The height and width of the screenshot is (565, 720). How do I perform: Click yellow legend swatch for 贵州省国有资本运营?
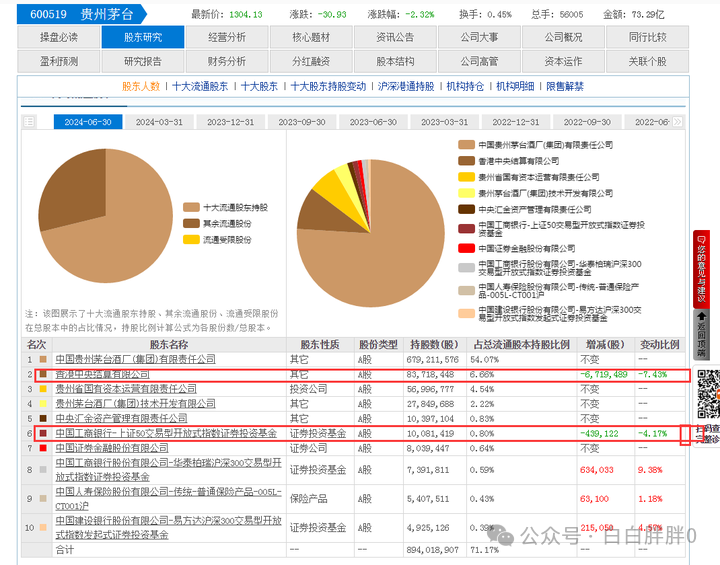(466, 177)
